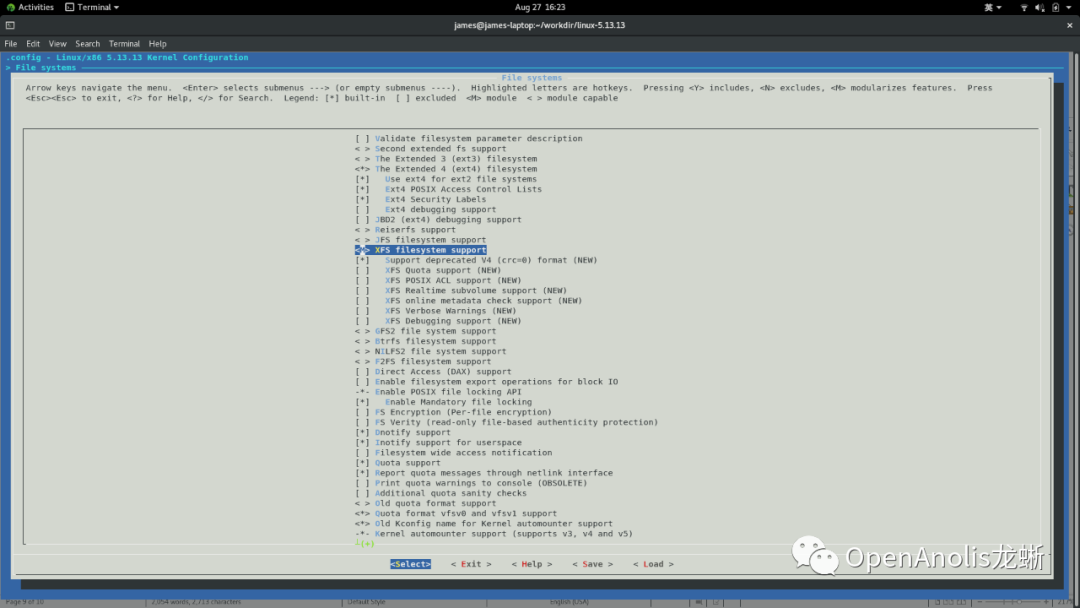This screenshot has width=1080, height=608.
Task: Select FS Verity read-only authenticity protection
Action: 506,422
